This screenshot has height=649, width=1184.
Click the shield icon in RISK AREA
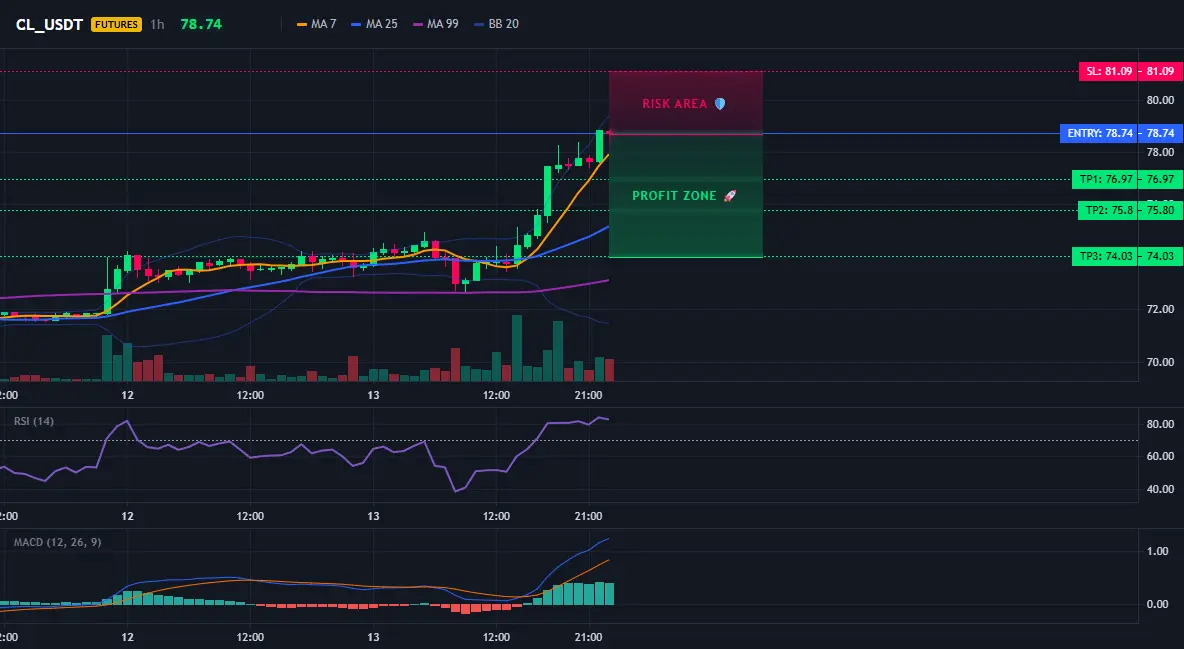720,104
